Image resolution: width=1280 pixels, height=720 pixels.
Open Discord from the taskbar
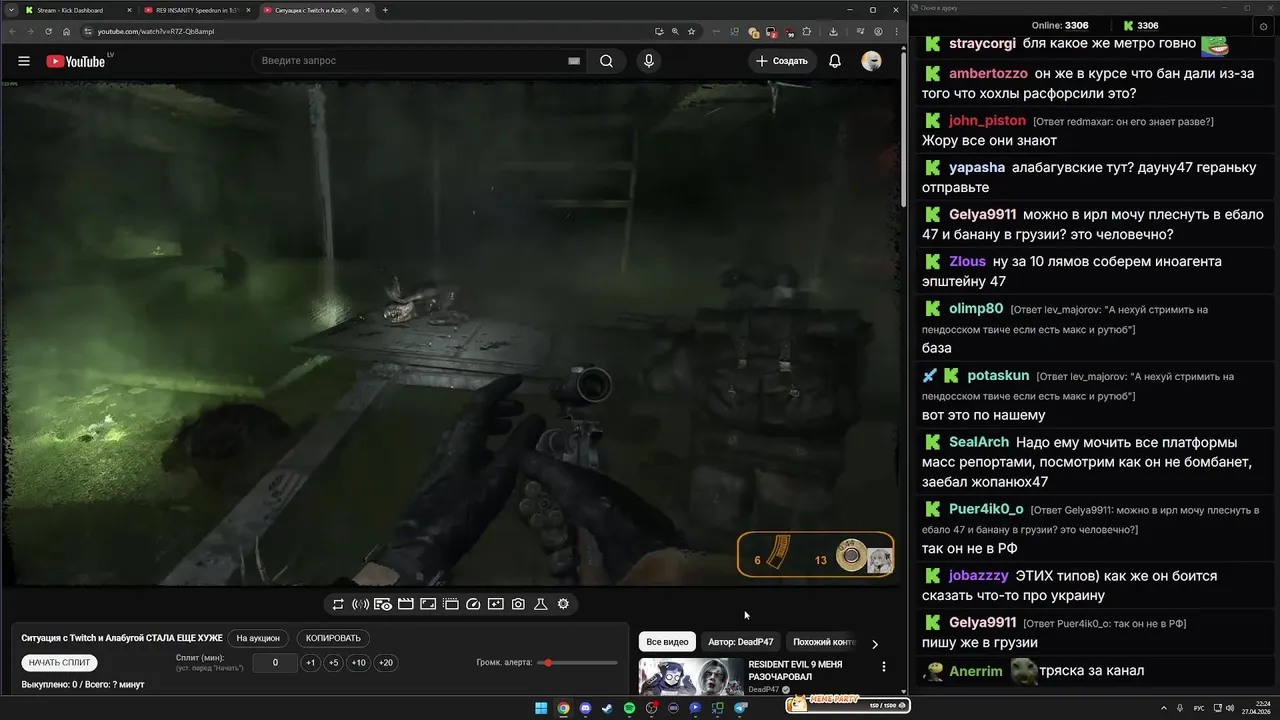(x=585, y=708)
